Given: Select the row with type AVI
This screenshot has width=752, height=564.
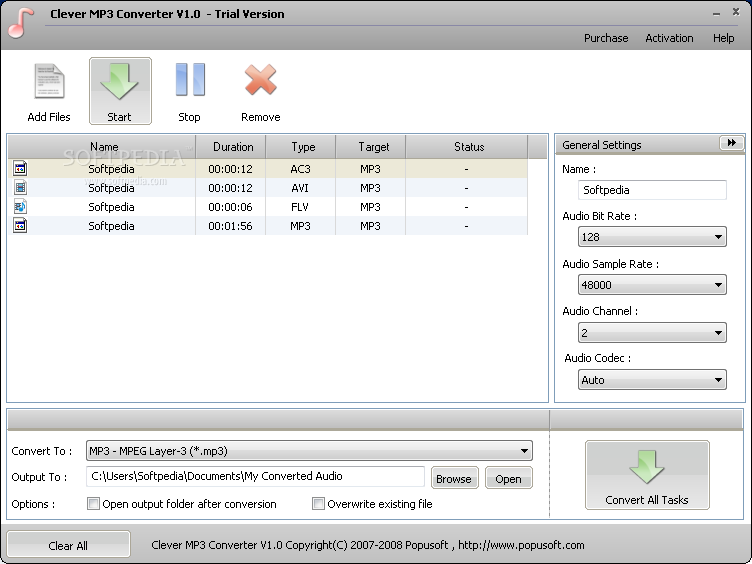Looking at the screenshot, I should click(x=268, y=188).
